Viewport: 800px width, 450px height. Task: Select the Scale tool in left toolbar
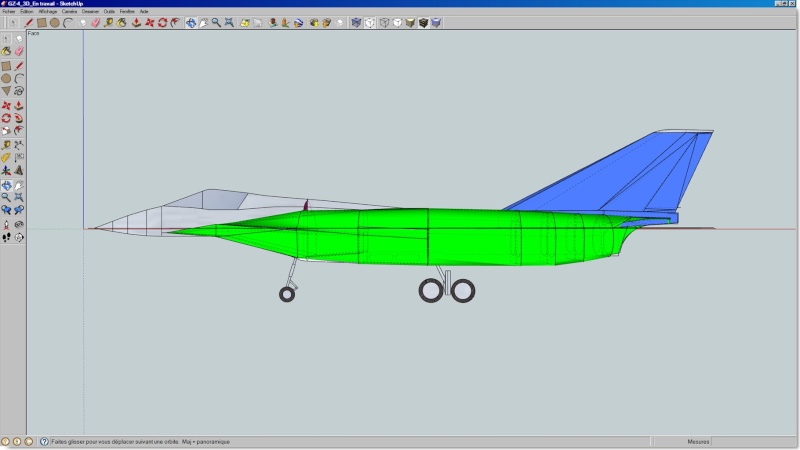coord(6,131)
